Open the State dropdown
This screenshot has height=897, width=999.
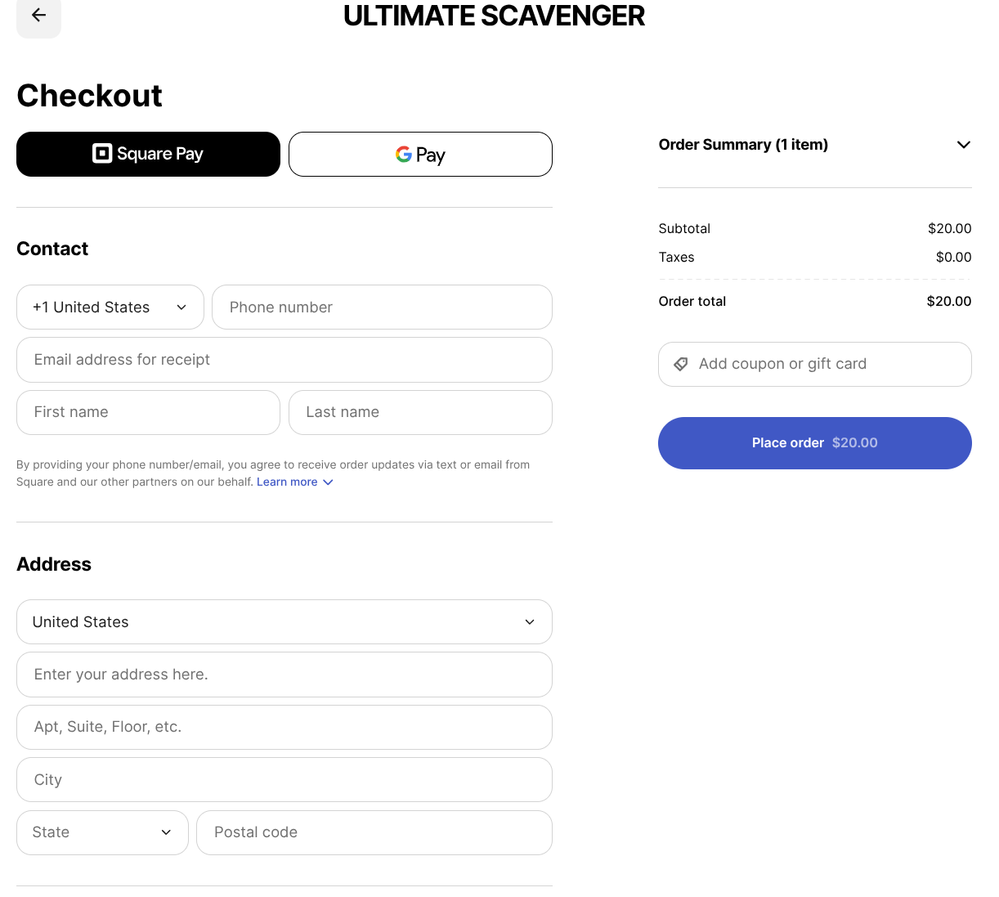[102, 832]
